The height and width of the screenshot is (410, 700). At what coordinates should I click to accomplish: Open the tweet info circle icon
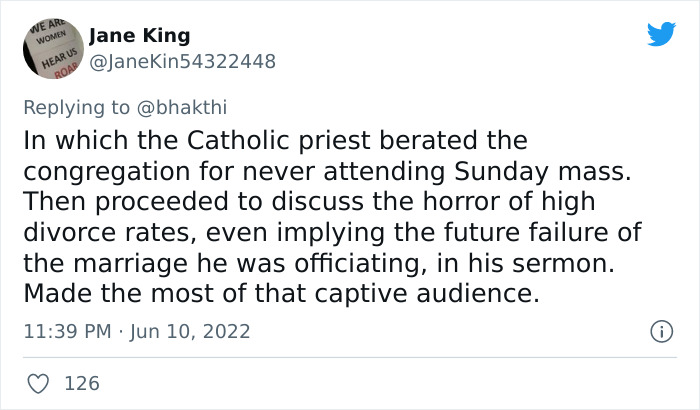[660, 331]
